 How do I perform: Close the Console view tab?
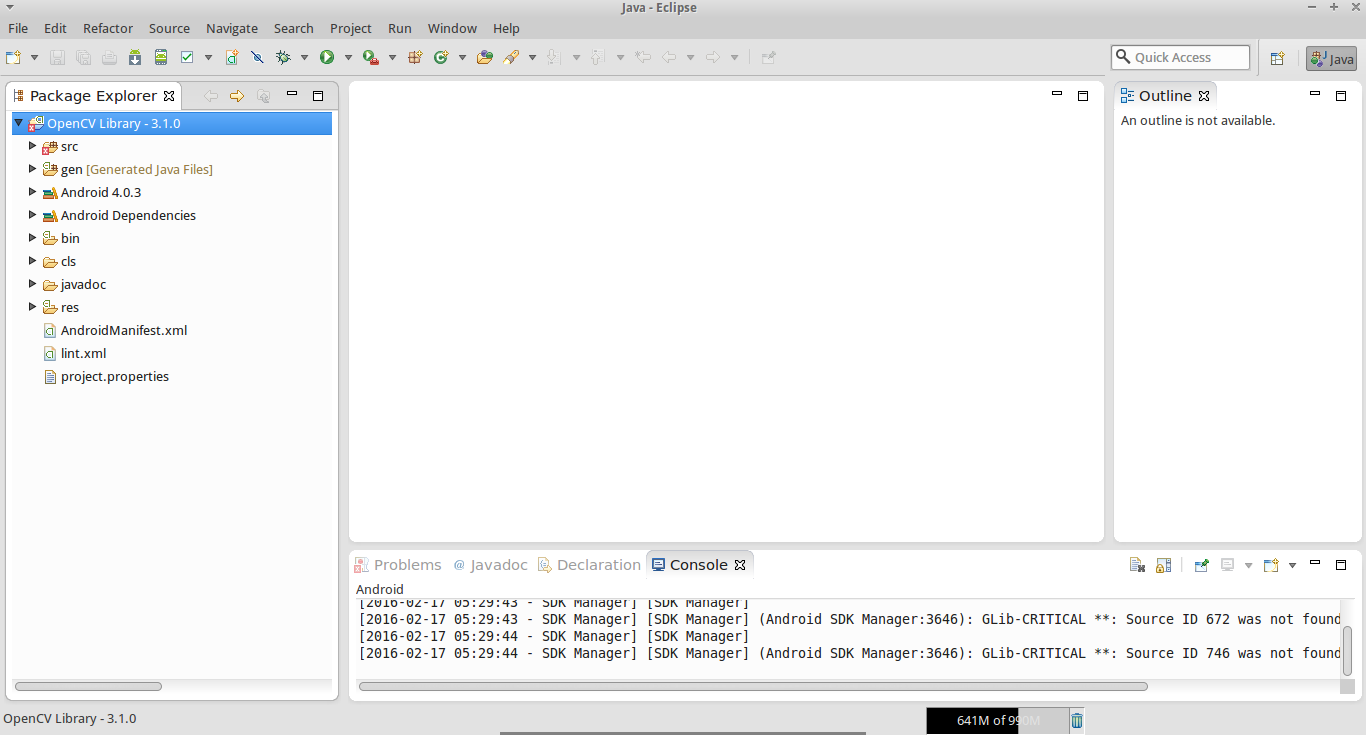(740, 565)
